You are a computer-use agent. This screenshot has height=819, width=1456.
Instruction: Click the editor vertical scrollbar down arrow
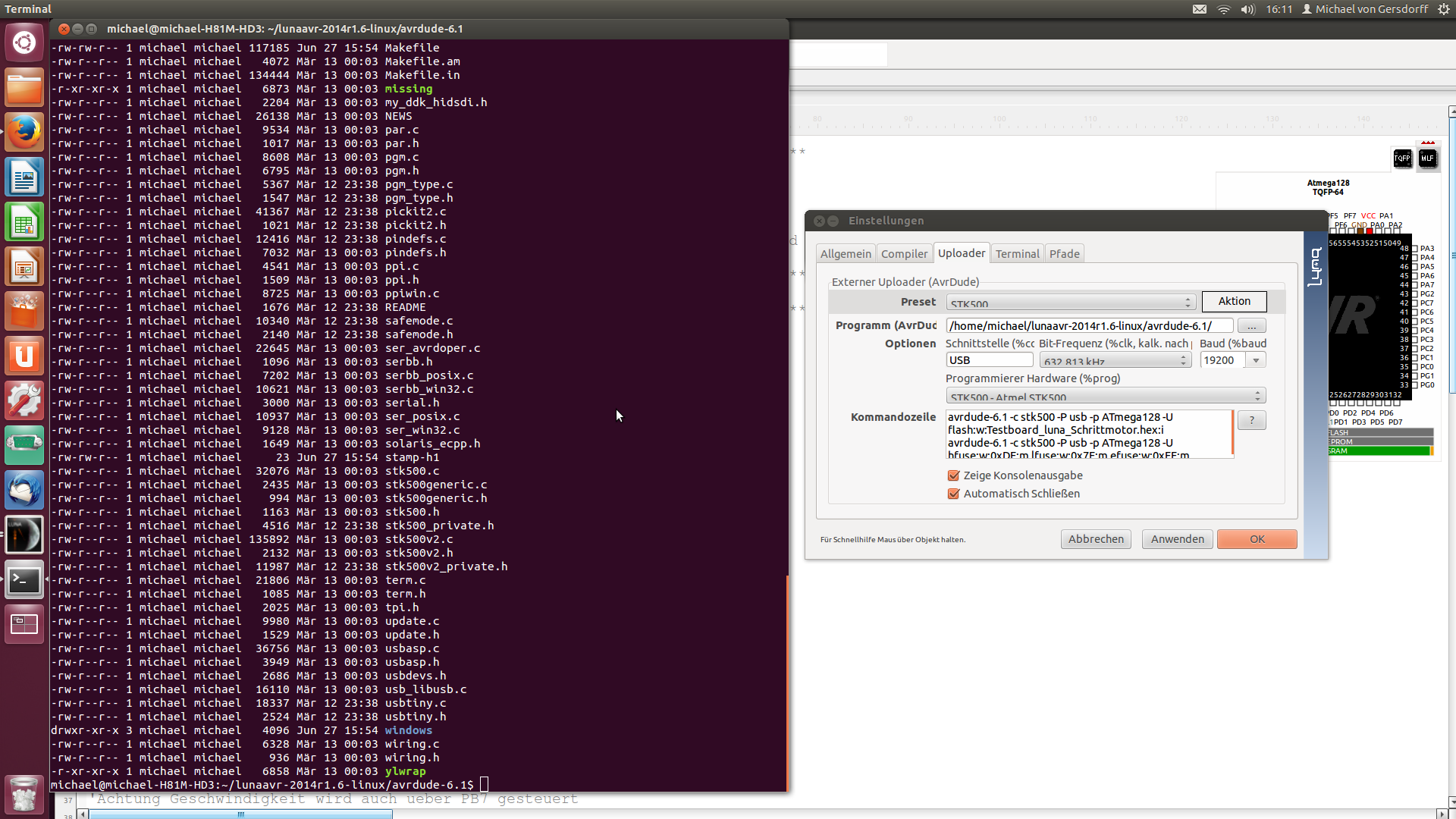1451,801
